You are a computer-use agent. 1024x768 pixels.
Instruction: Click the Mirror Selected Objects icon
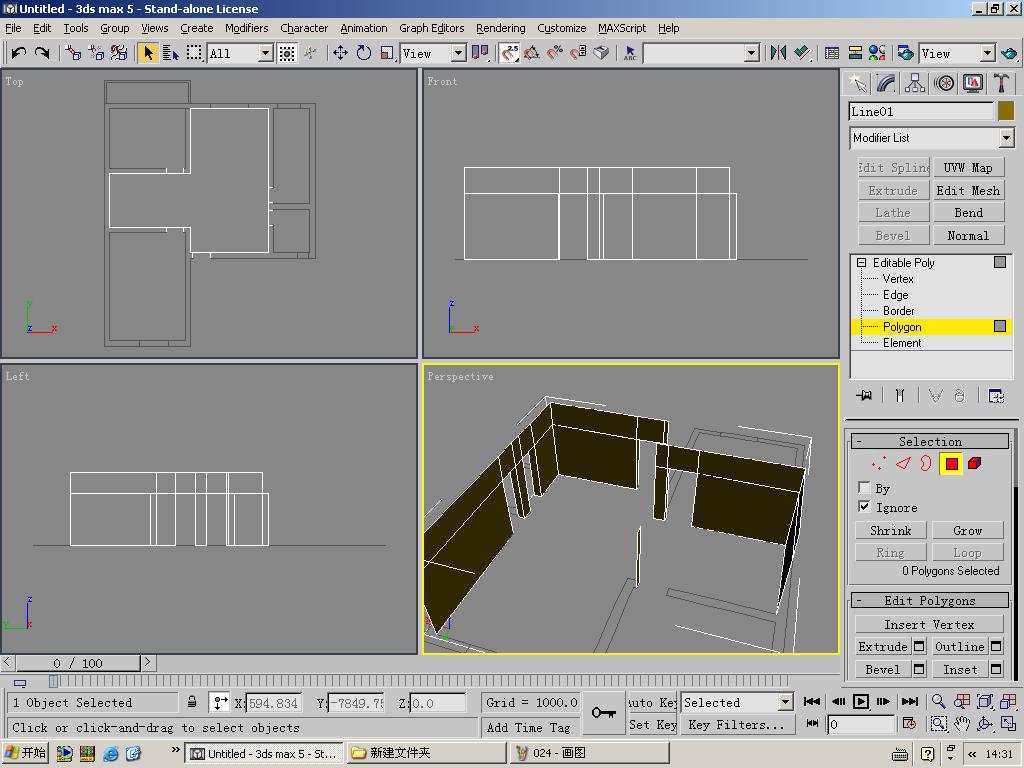pos(778,53)
